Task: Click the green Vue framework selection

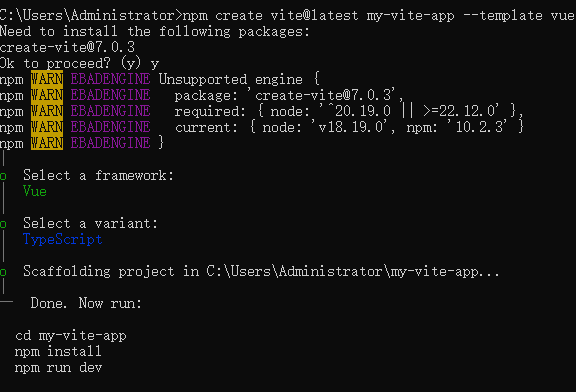Action: [x=35, y=191]
